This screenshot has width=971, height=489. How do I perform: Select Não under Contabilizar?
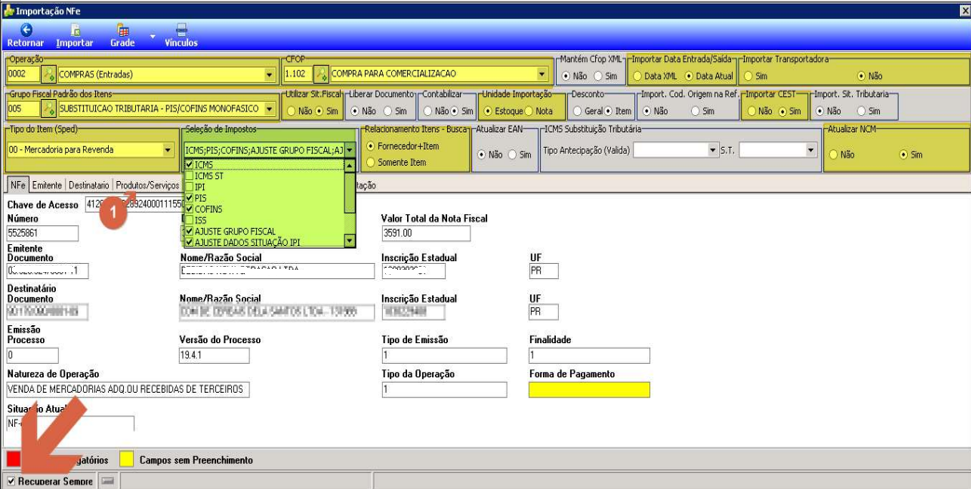pos(427,111)
